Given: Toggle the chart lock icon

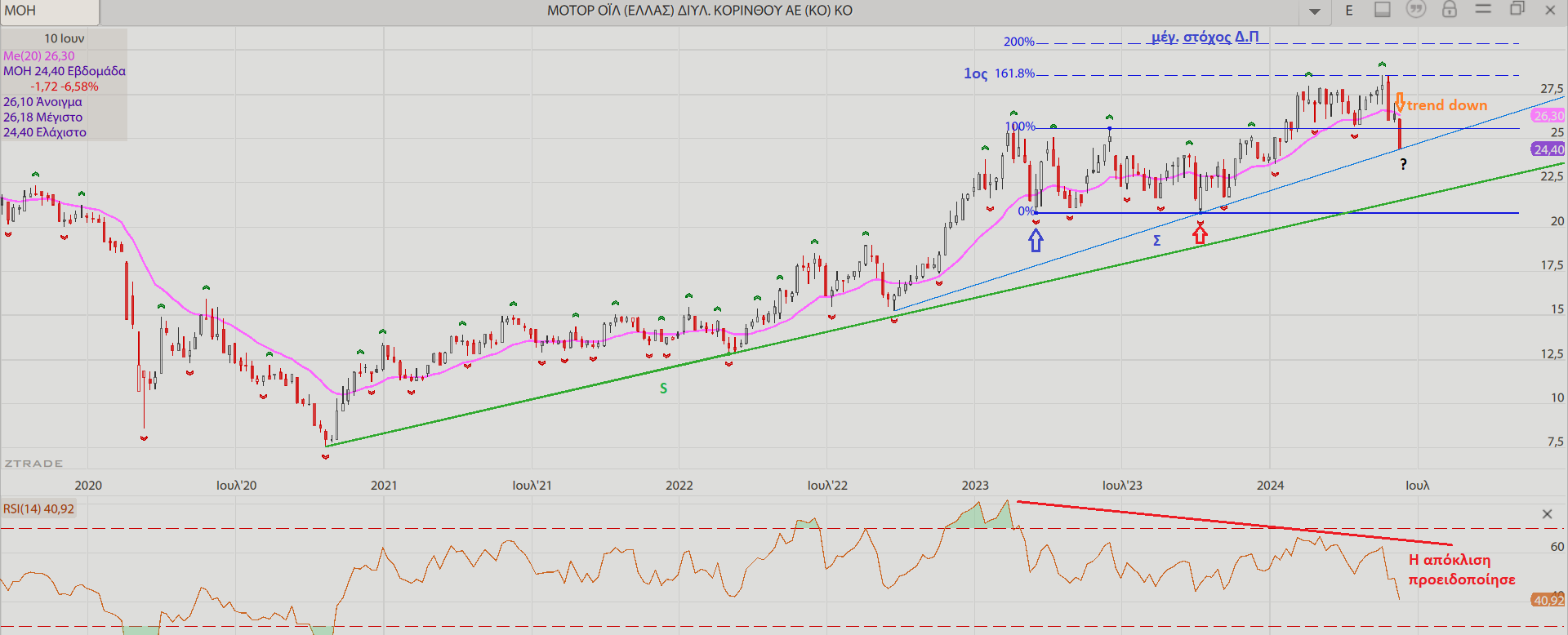Looking at the screenshot, I should point(1450,10).
